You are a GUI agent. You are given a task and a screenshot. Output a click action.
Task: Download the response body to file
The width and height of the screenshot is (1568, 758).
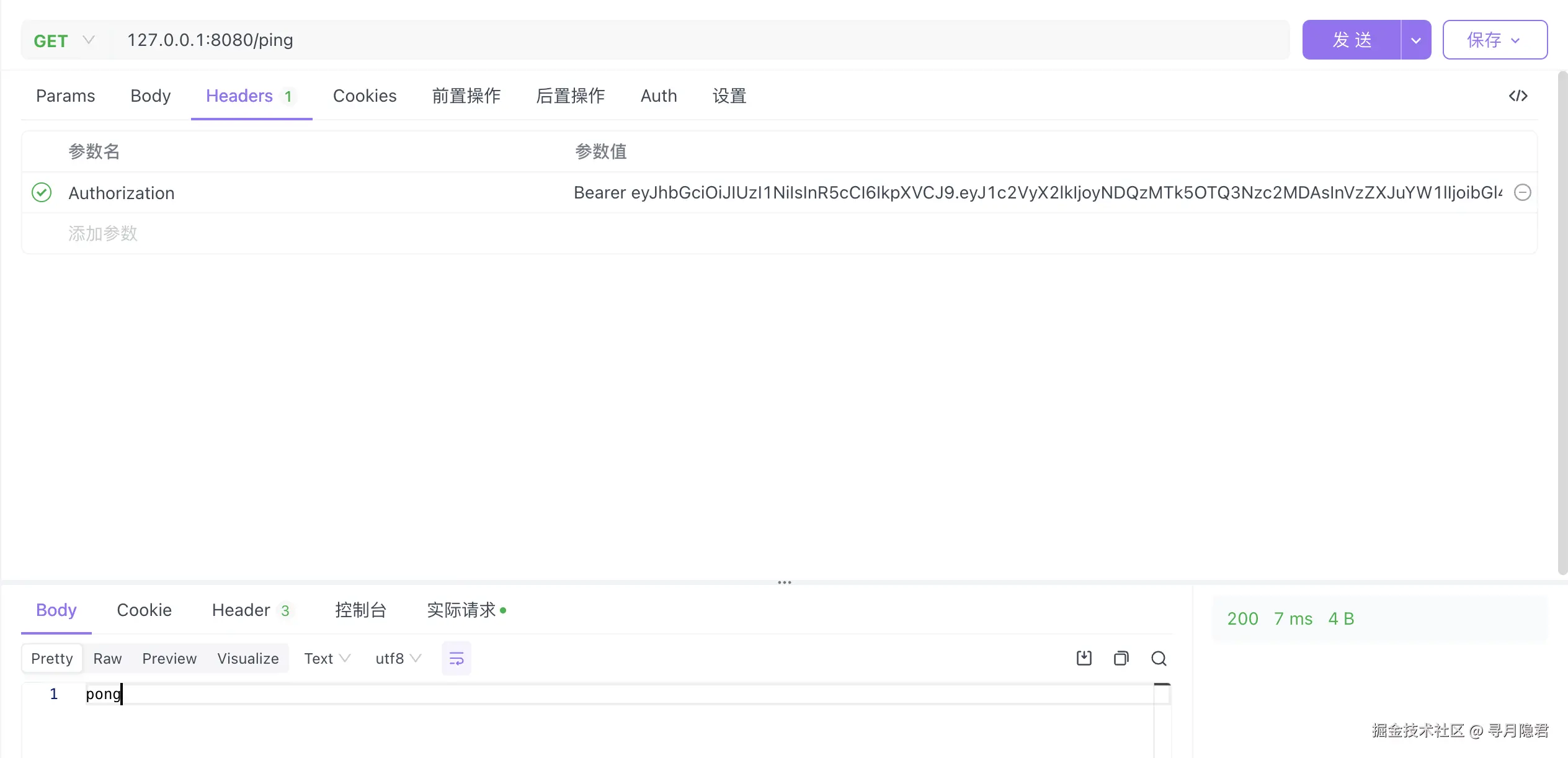pos(1084,658)
